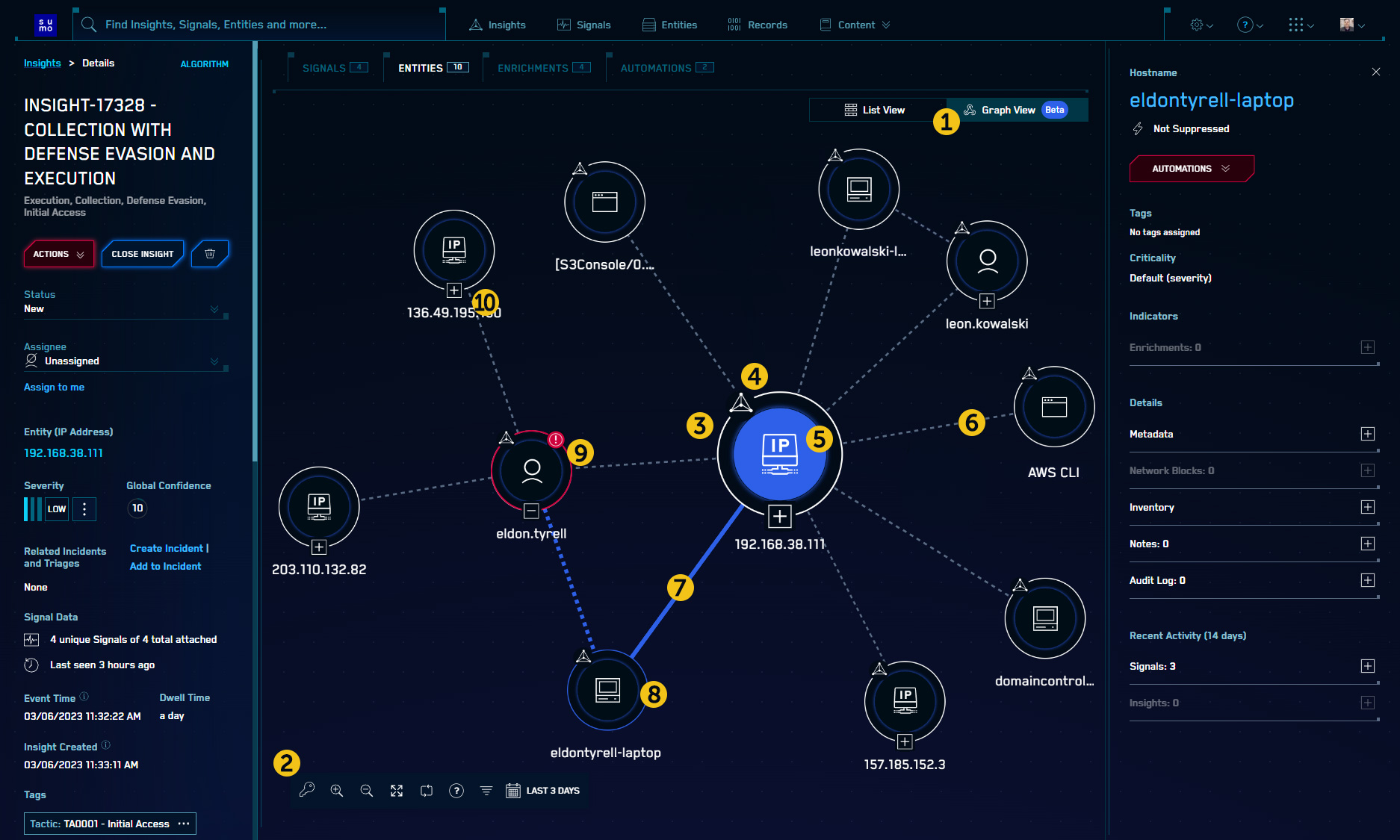Open the ENRICHMENTS tab

[x=533, y=67]
